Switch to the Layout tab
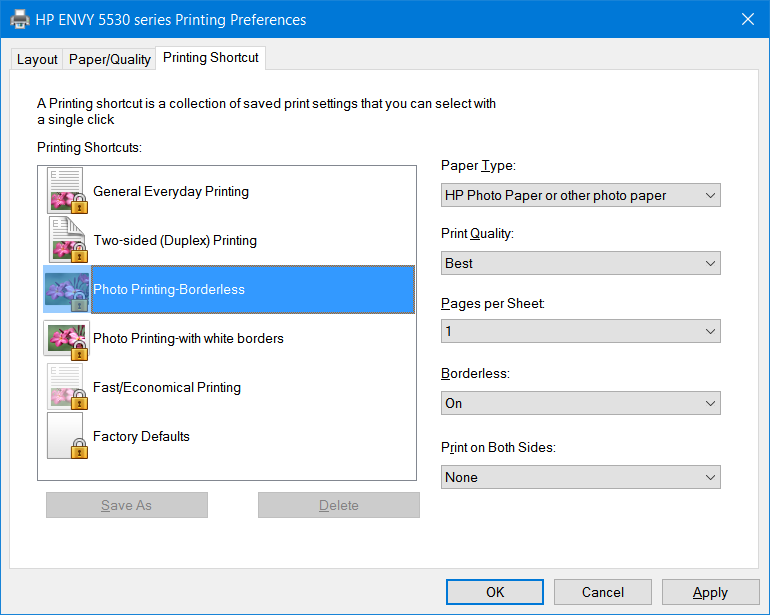This screenshot has height=615, width=770. pos(37,59)
